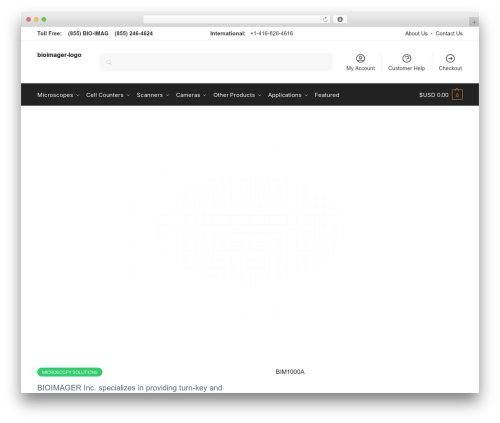The image size is (500, 423).
Task: Focus the product search field
Action: coord(216,62)
